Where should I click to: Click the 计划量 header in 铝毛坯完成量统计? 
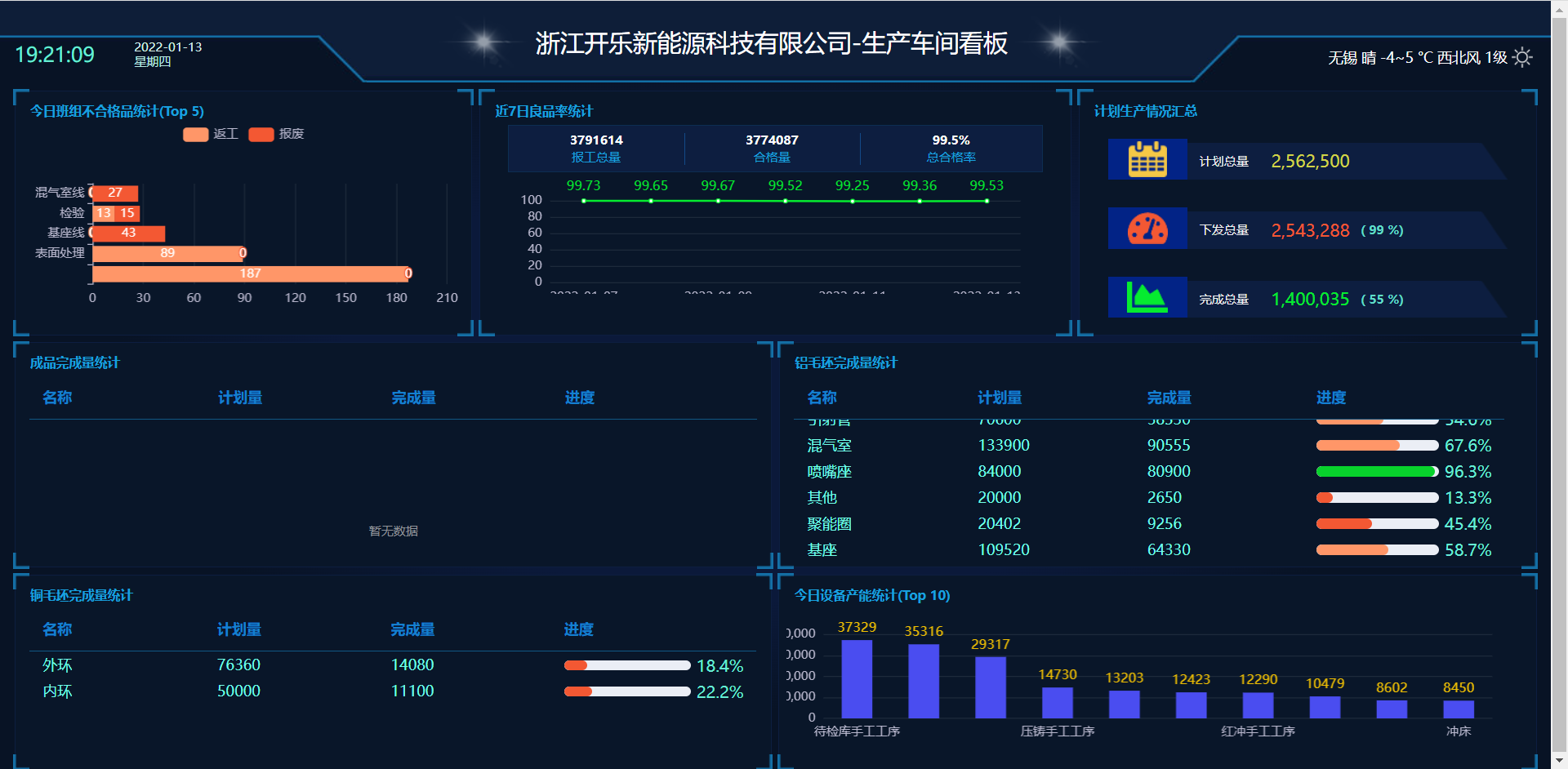(1000, 398)
